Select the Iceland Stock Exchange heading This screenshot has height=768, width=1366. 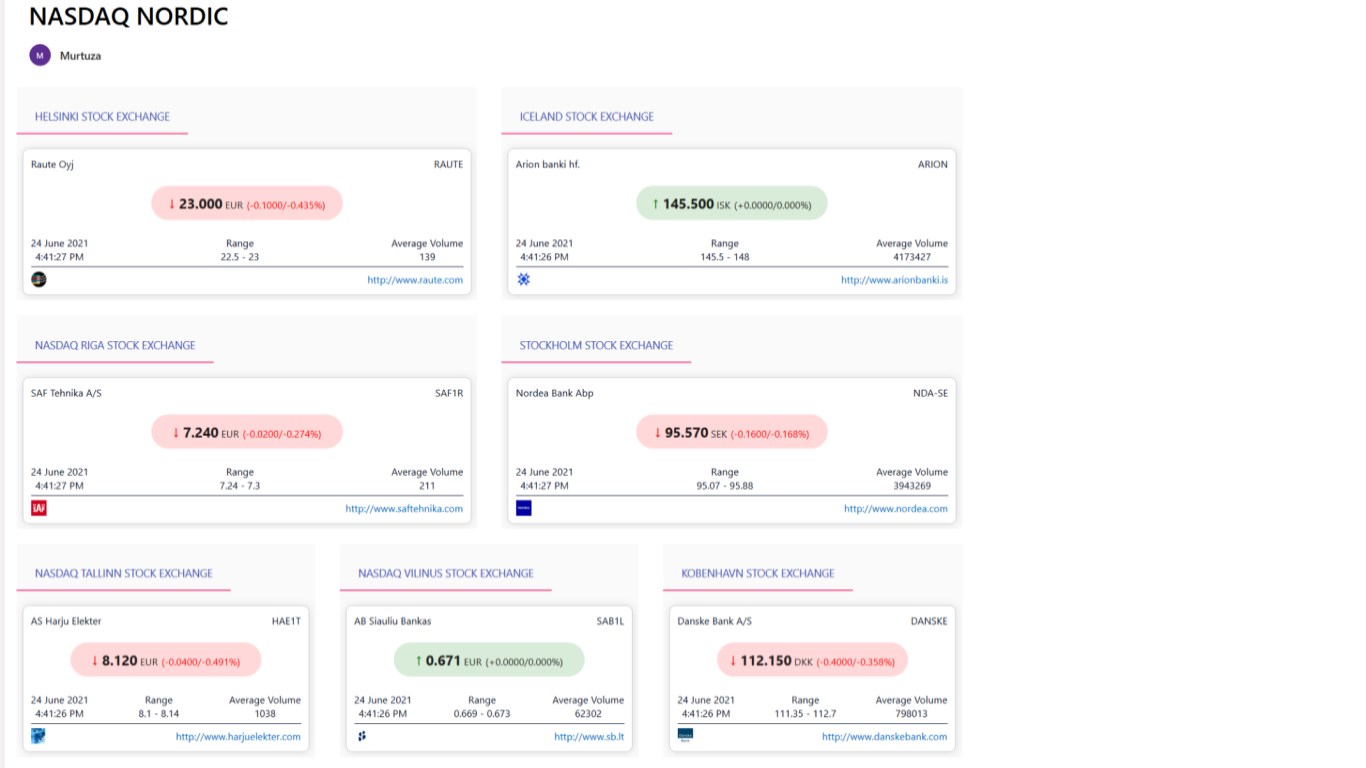tap(586, 117)
